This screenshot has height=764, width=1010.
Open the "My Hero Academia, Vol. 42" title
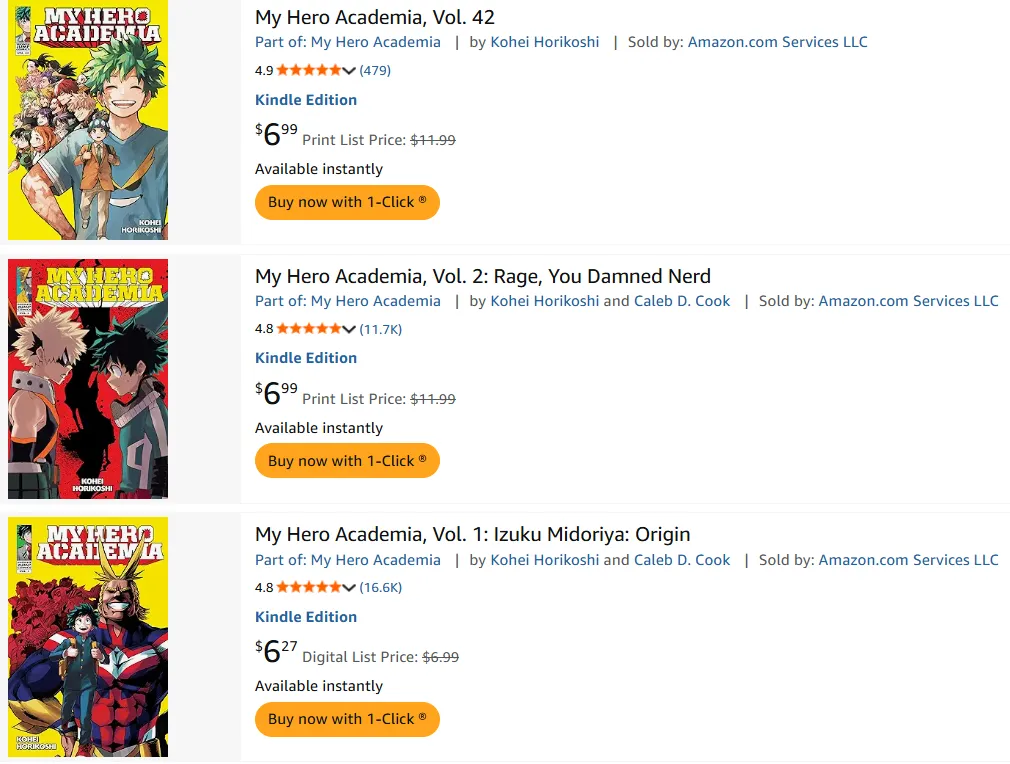point(375,17)
